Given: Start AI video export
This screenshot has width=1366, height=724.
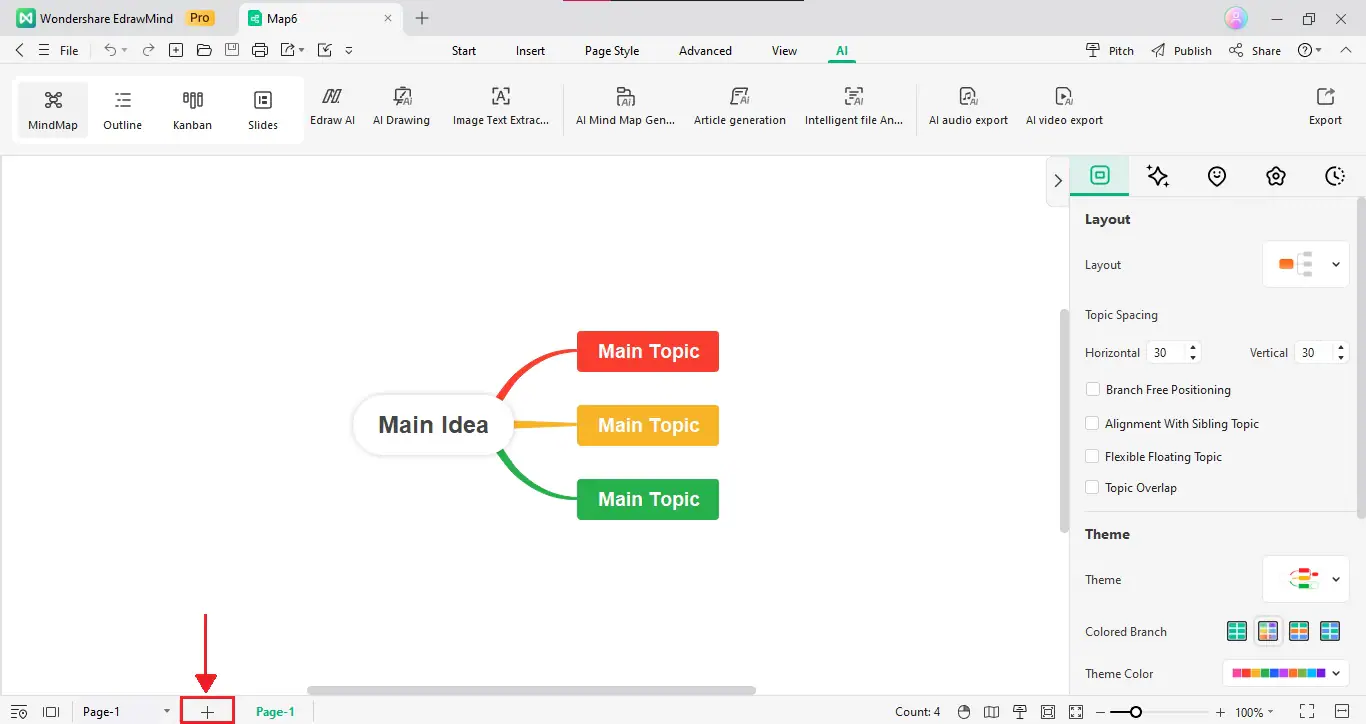Looking at the screenshot, I should pos(1064,106).
